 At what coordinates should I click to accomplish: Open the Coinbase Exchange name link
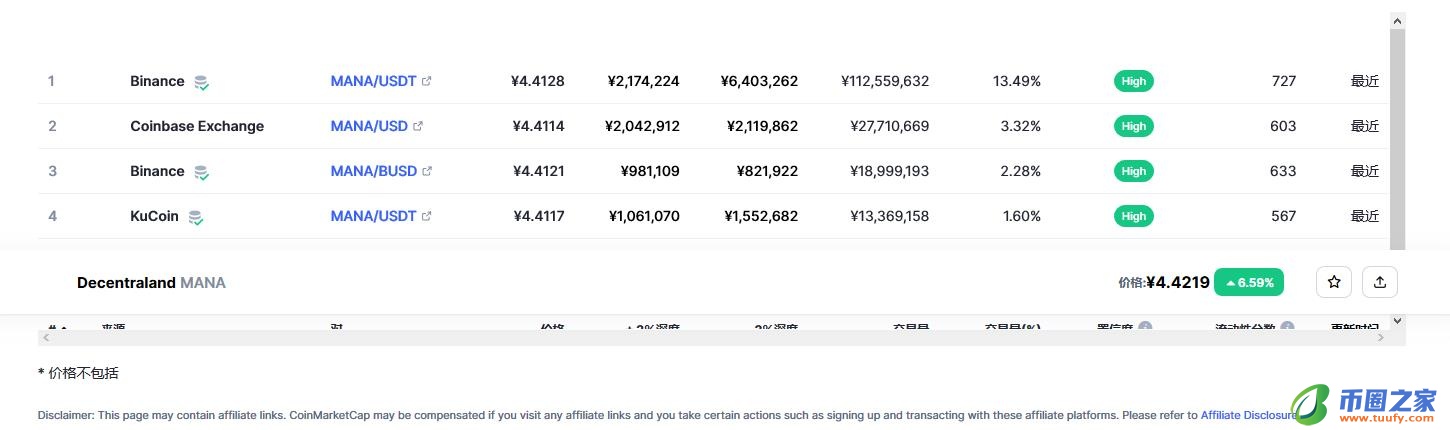[197, 126]
